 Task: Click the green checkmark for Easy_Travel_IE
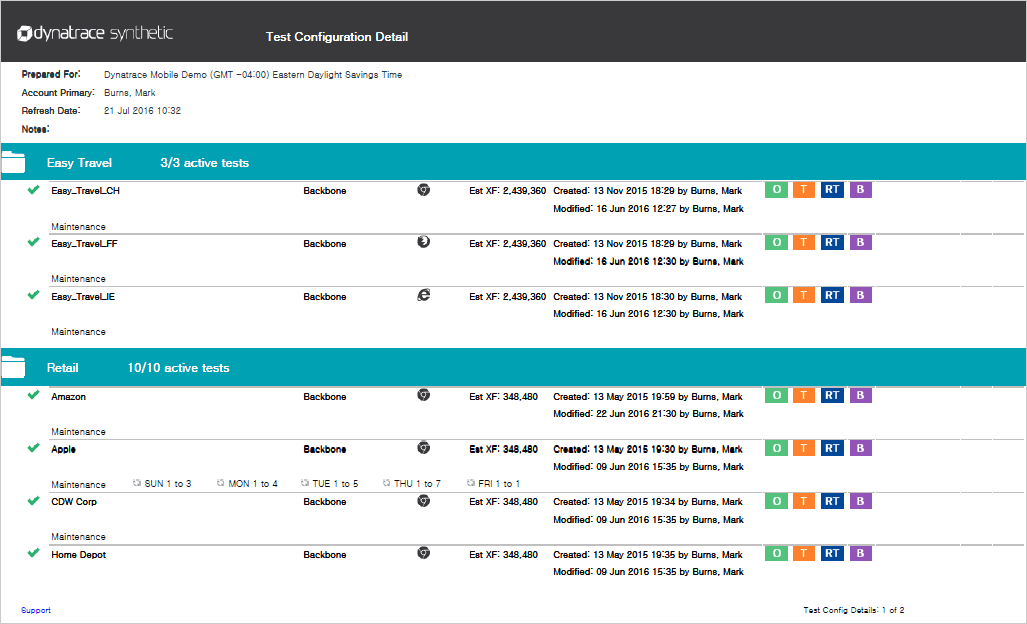[33, 295]
